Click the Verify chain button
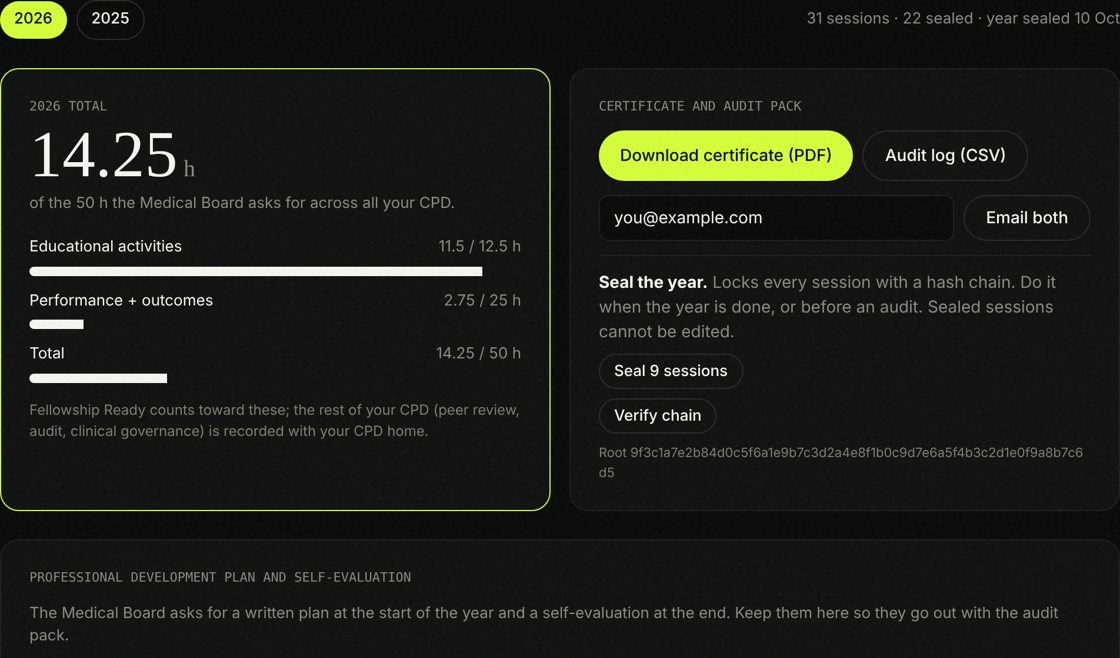The image size is (1120, 658). pyautogui.click(x=657, y=416)
